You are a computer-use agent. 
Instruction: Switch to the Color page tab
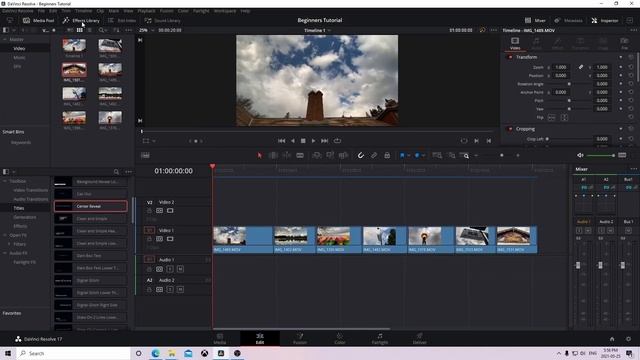pyautogui.click(x=340, y=338)
